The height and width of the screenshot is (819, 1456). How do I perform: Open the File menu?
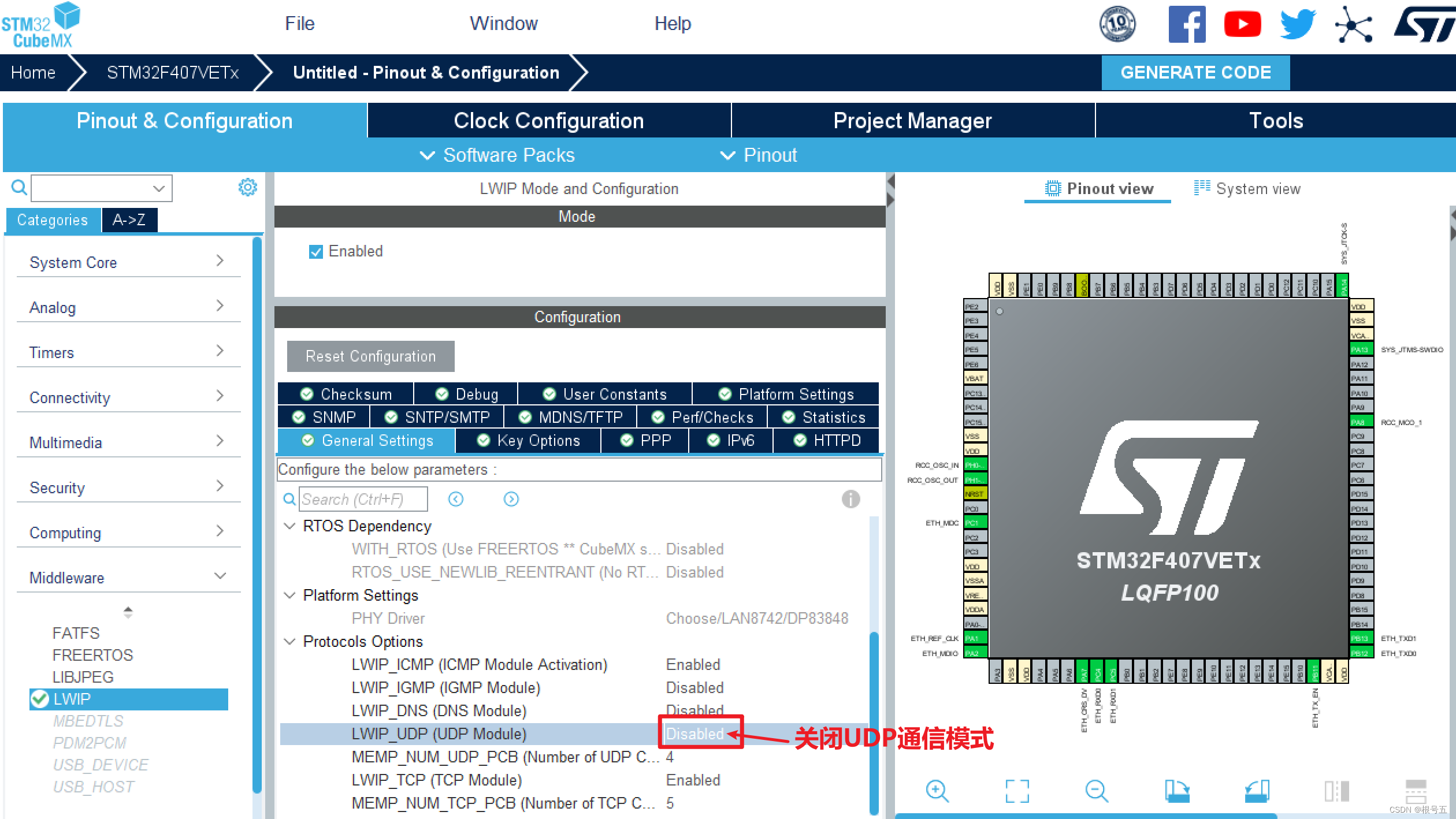point(299,24)
